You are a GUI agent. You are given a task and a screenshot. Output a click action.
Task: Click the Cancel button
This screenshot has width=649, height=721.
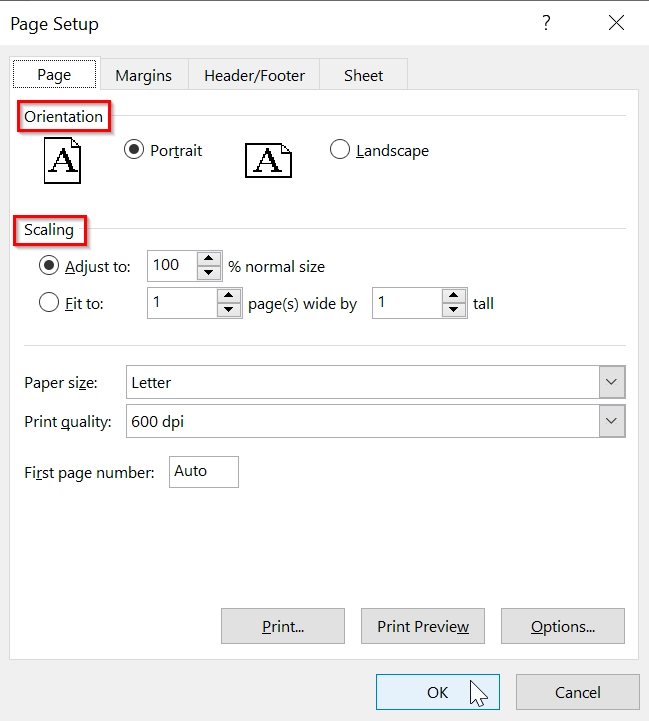pyautogui.click(x=578, y=692)
